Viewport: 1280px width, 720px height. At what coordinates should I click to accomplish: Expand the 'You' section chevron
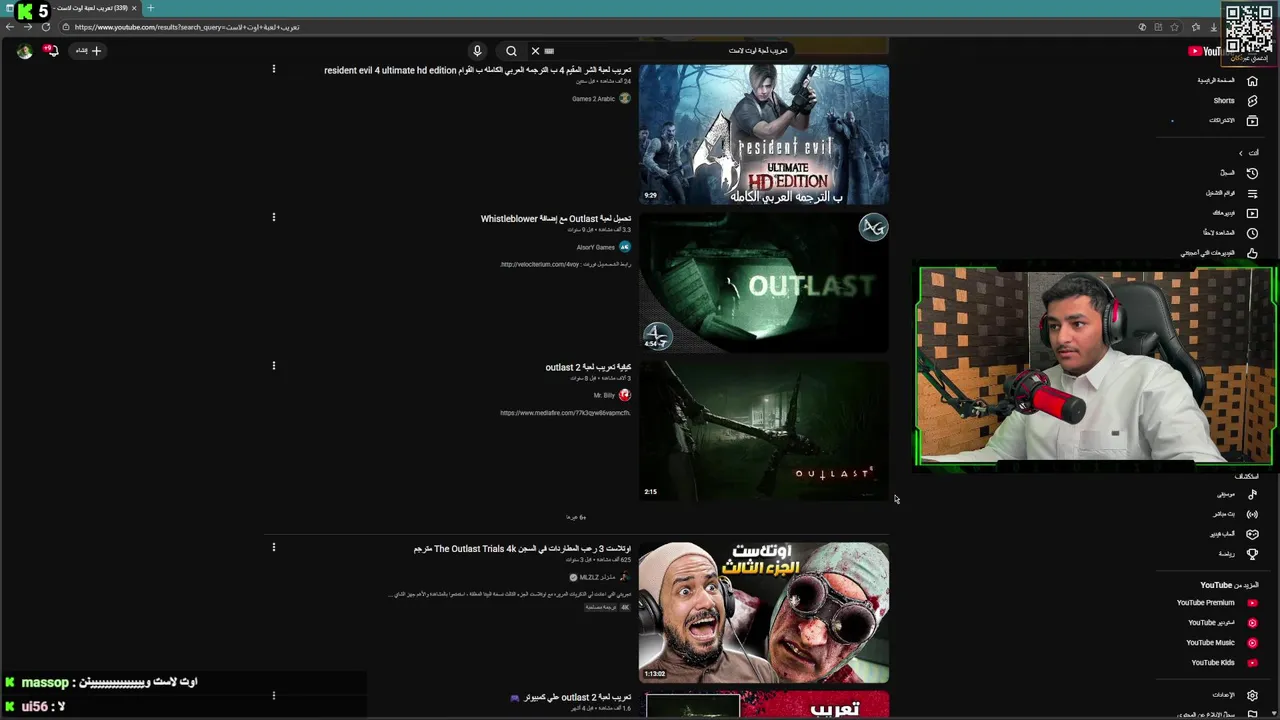(1241, 153)
